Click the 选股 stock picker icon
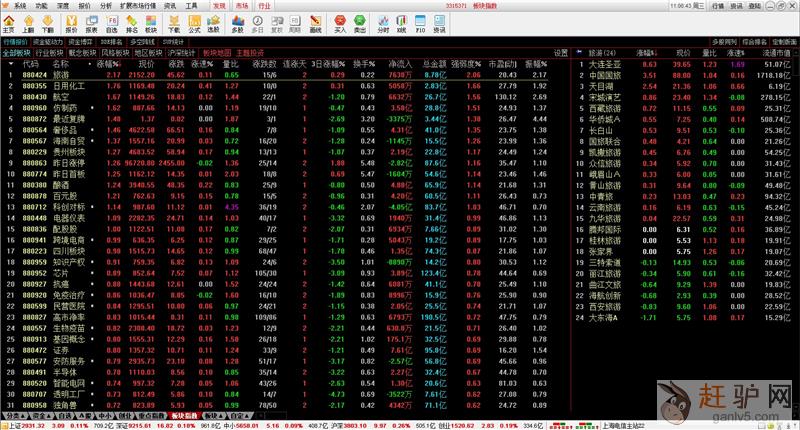The width and height of the screenshot is (800, 430). tap(215, 22)
